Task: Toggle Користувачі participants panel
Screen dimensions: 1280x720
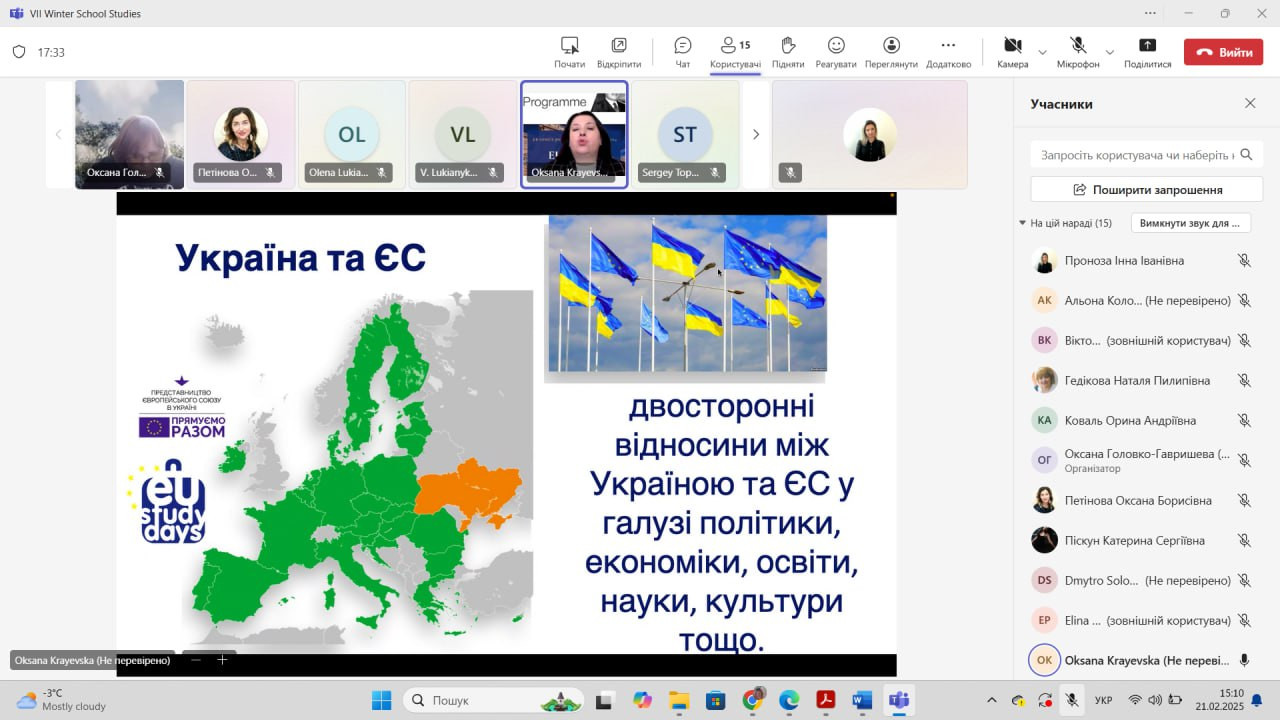Action: click(735, 52)
